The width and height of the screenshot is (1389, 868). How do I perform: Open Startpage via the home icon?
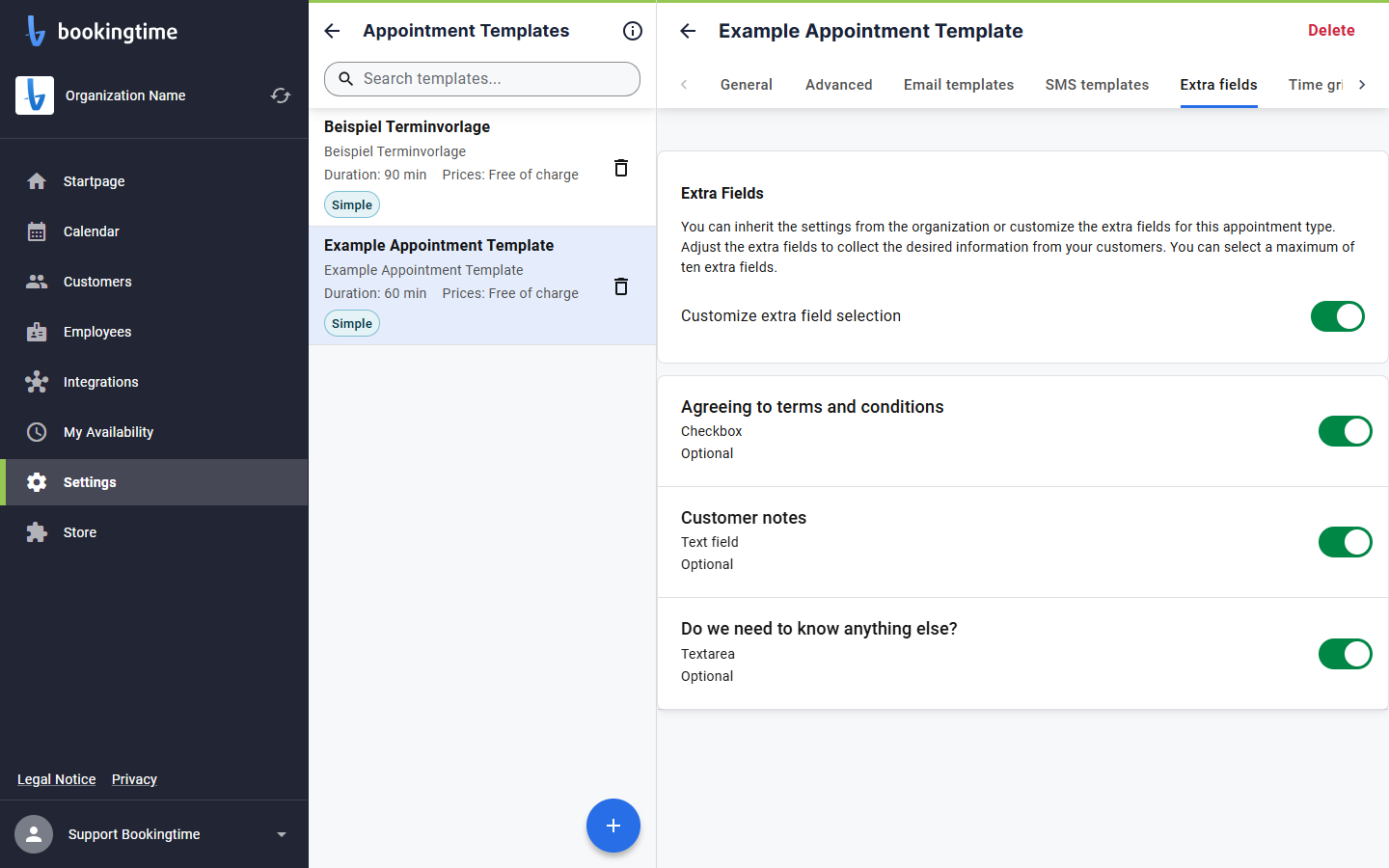tap(37, 181)
